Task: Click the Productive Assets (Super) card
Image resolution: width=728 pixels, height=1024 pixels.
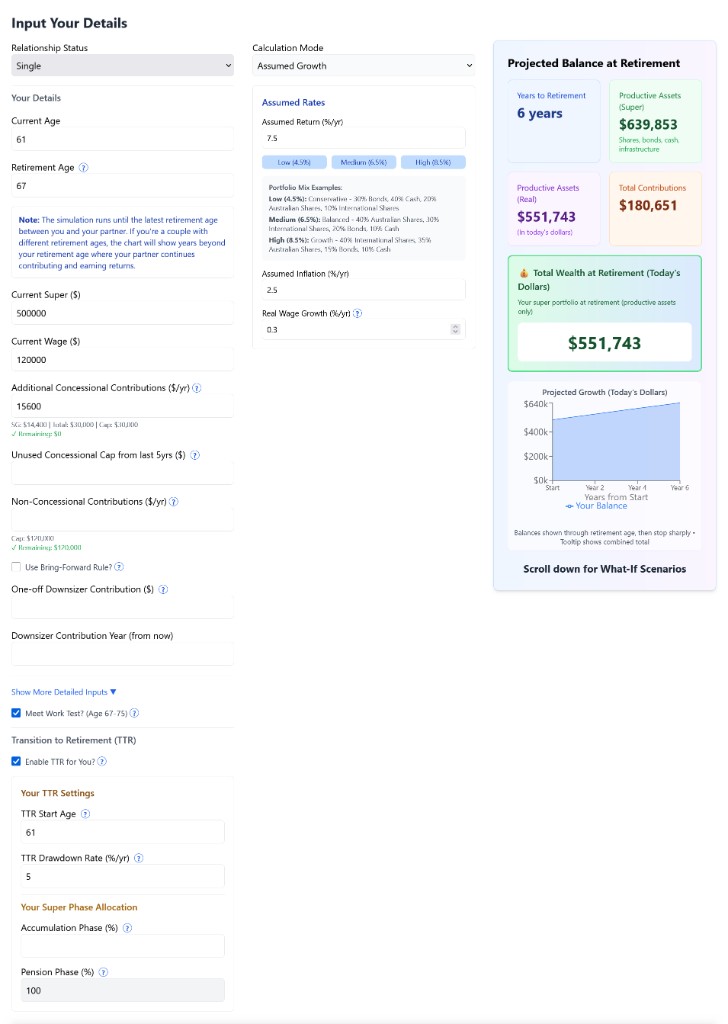Action: coord(656,121)
